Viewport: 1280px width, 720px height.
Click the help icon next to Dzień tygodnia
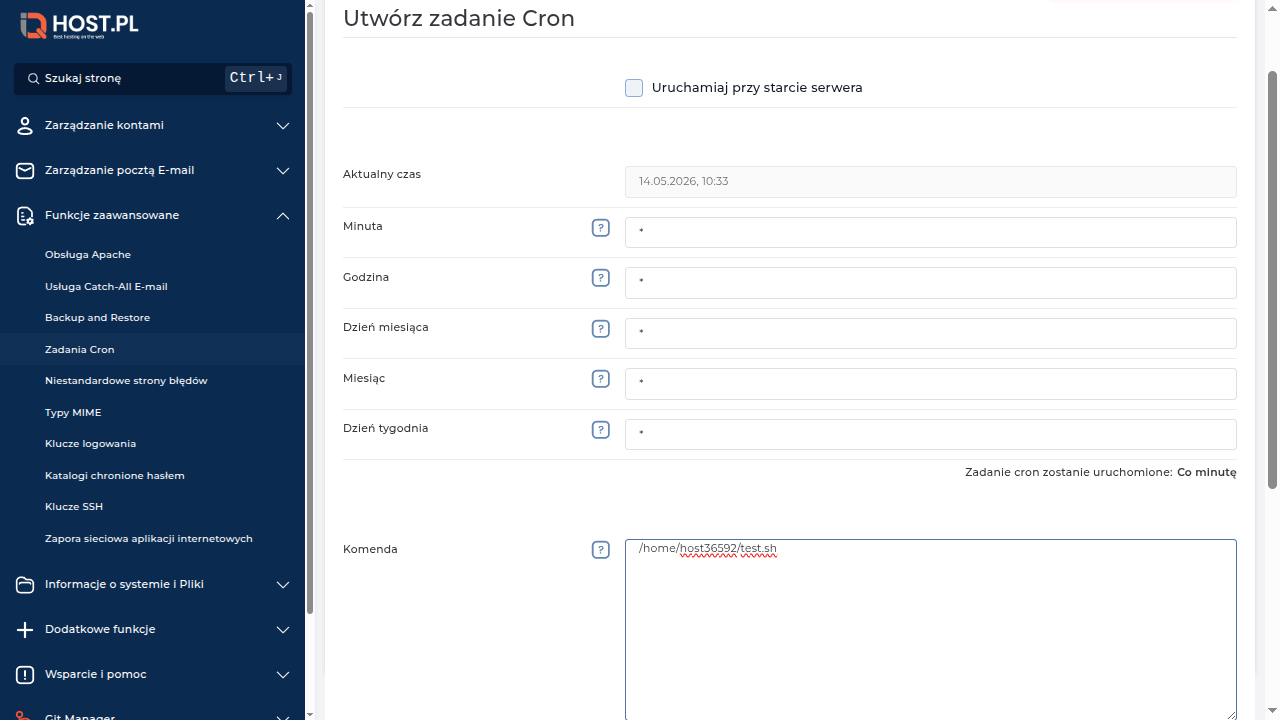pyautogui.click(x=601, y=430)
